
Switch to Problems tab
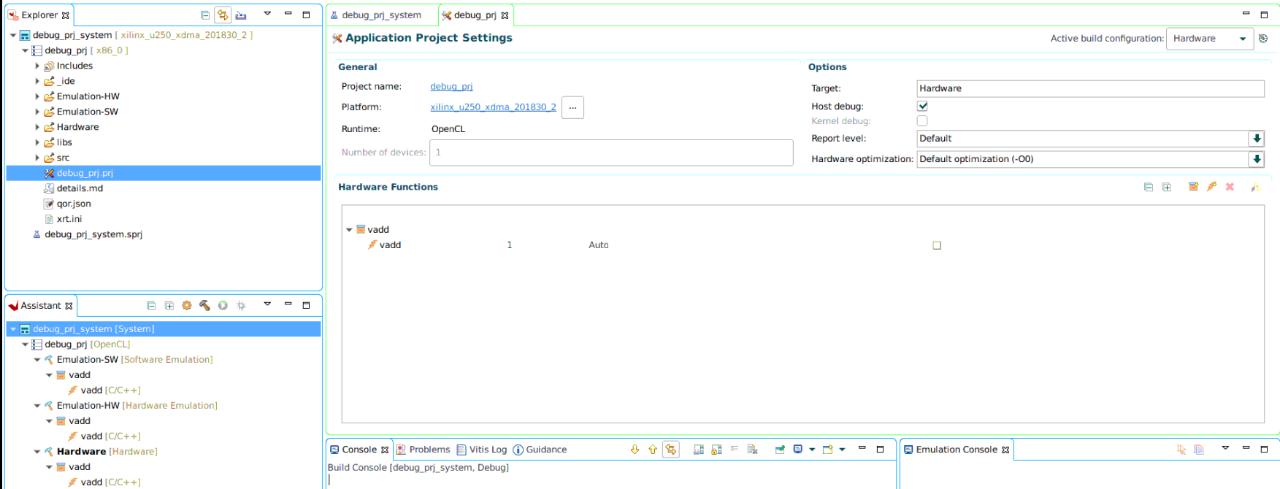coord(423,450)
